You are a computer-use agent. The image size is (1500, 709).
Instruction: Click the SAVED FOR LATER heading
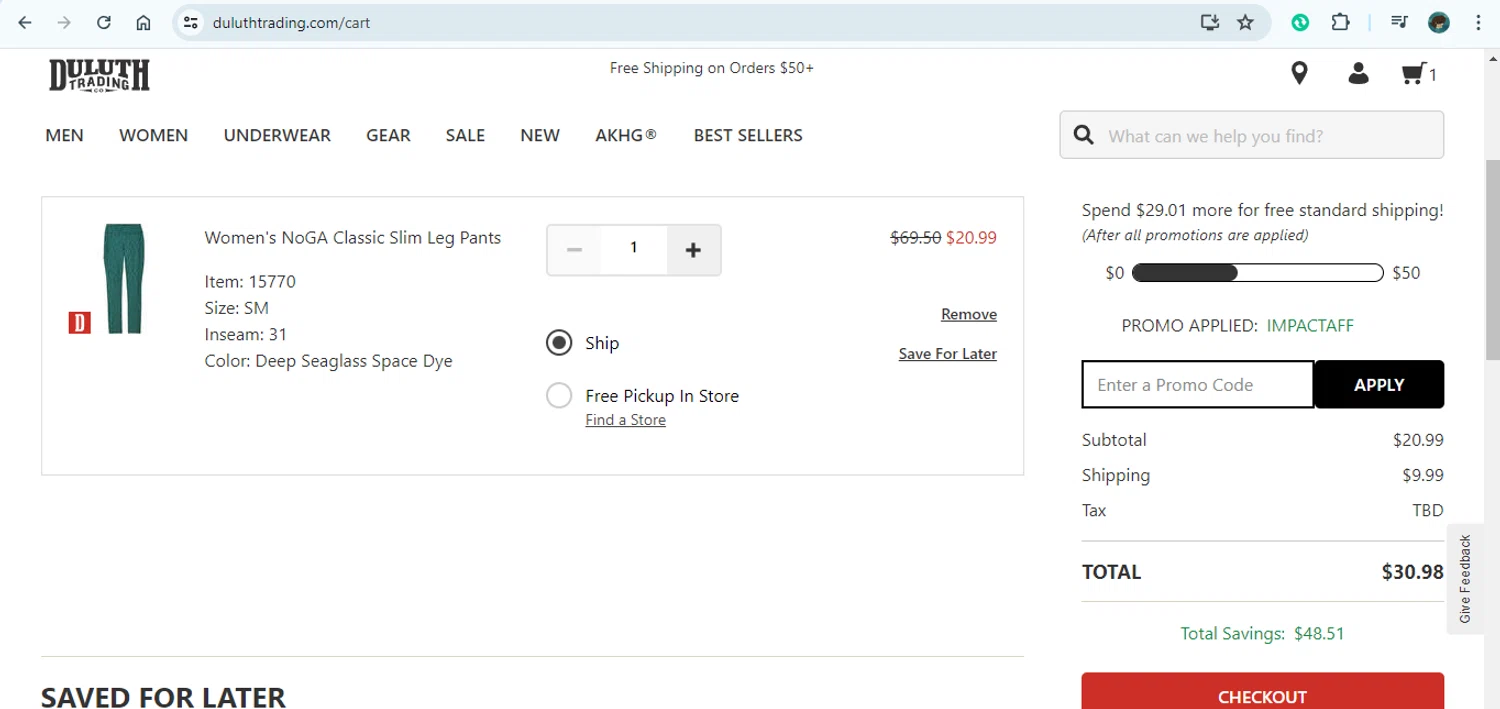pyautogui.click(x=163, y=696)
